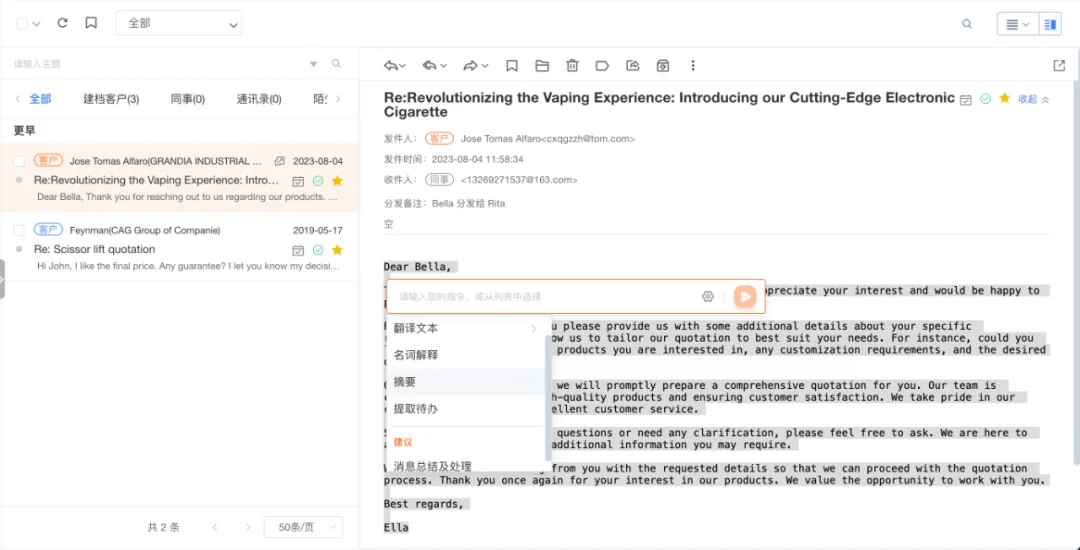Choose 翻译文本 in the command list
The image size is (1080, 550).
point(416,328)
